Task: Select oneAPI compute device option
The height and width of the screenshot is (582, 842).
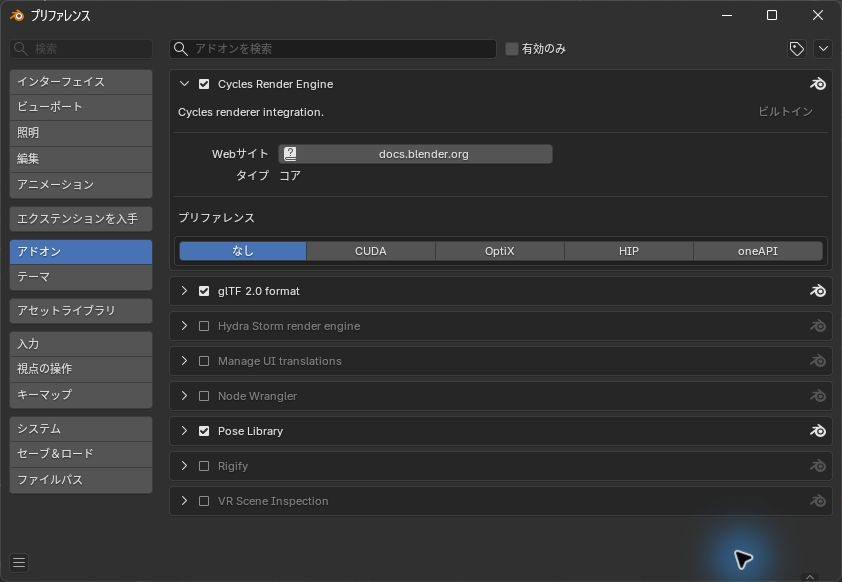Action: (x=758, y=251)
